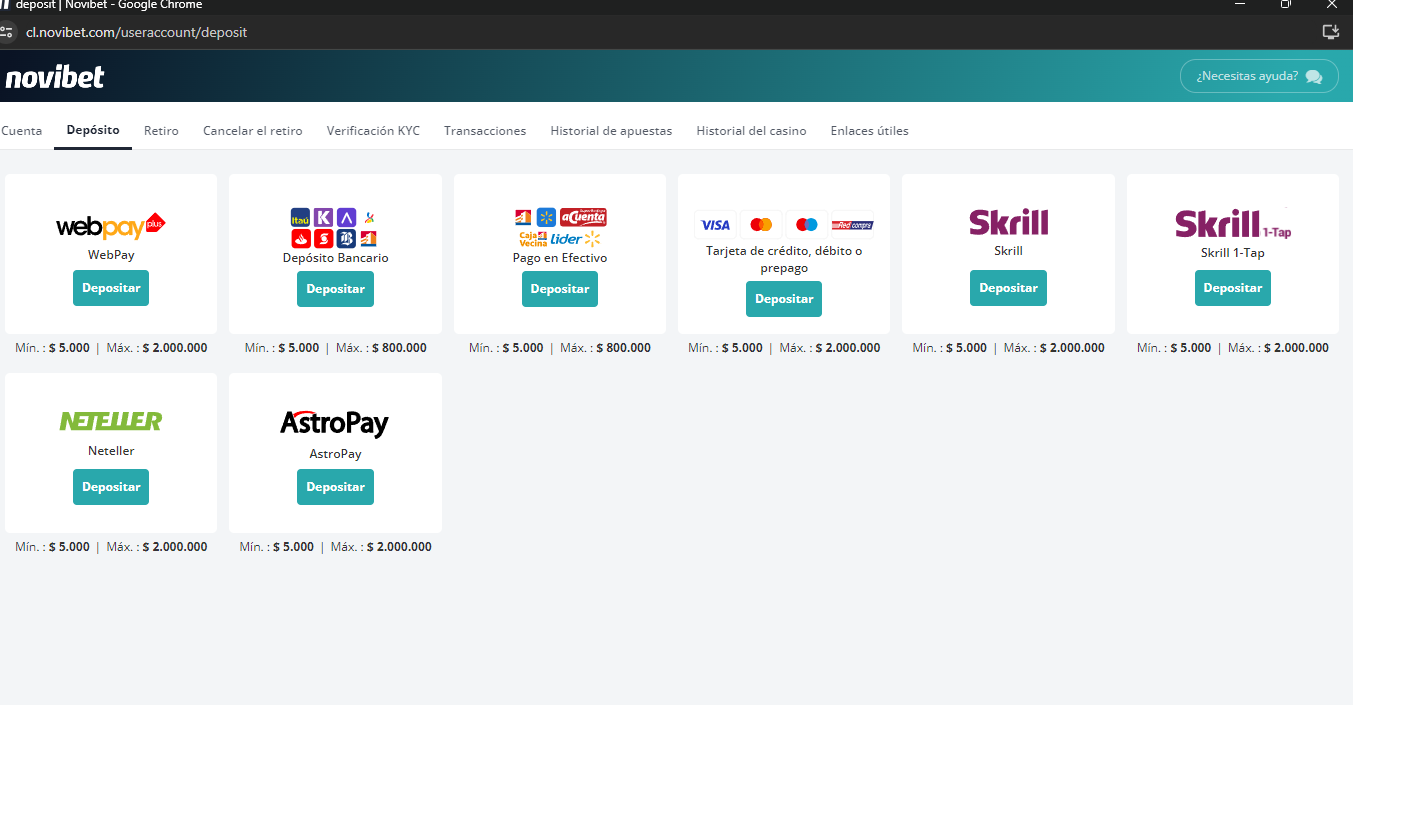Click the Itaú bank icon
This screenshot has width=1420, height=840.
(x=300, y=217)
